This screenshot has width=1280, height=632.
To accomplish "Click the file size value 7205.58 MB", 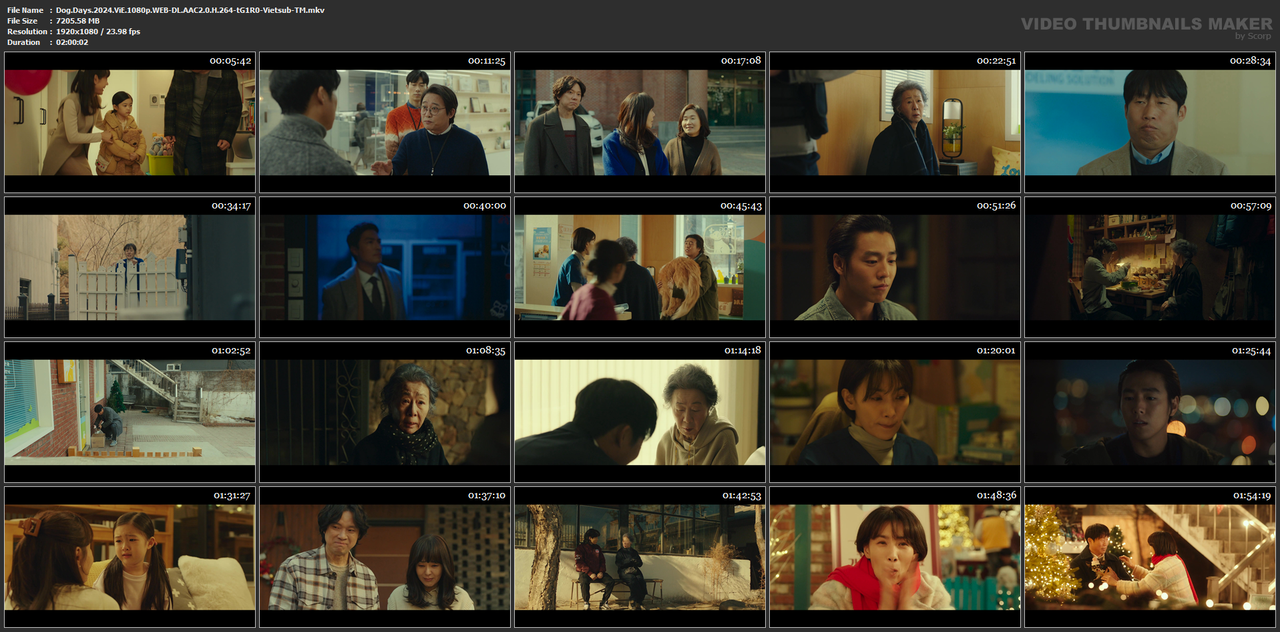I will (x=78, y=21).
